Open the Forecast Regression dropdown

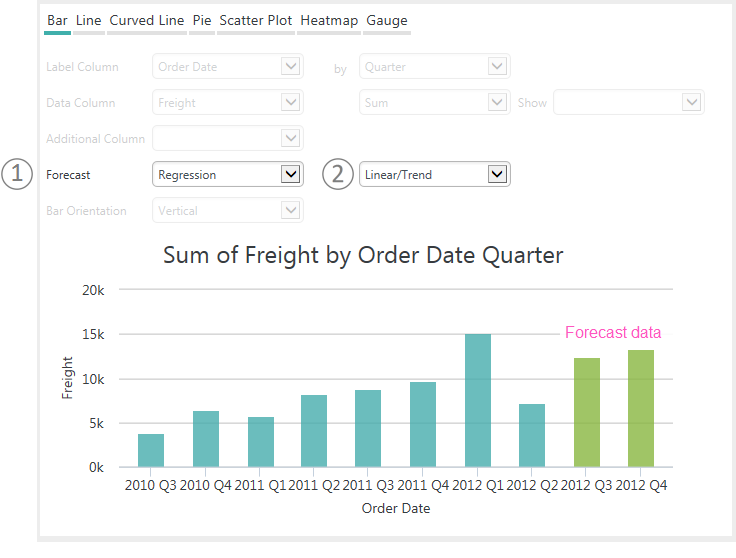point(228,175)
